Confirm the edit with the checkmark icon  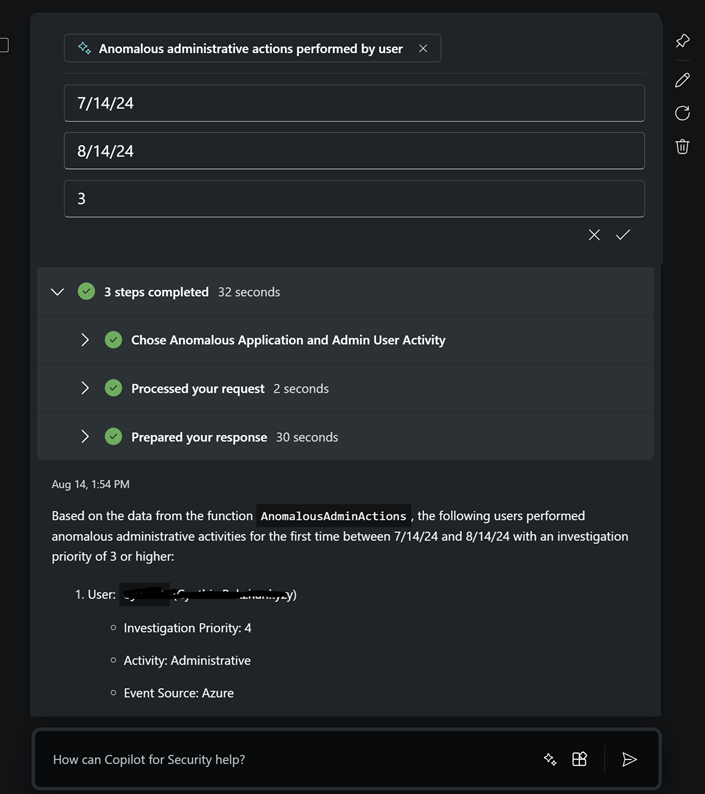point(623,235)
